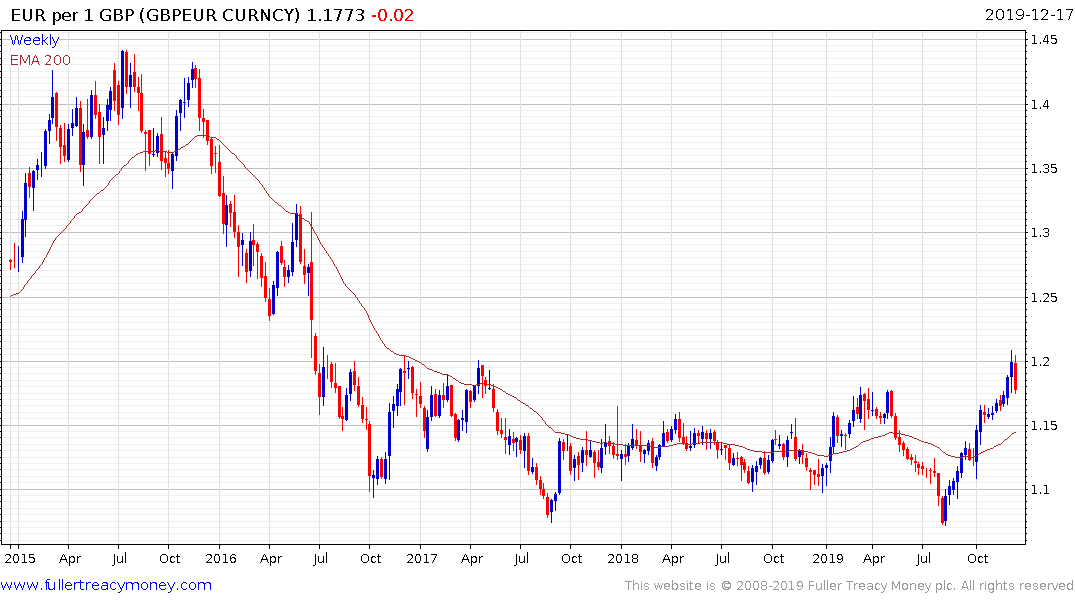Open the www.fullertreacymoney.com link
1075x600 pixels.
pos(106,585)
